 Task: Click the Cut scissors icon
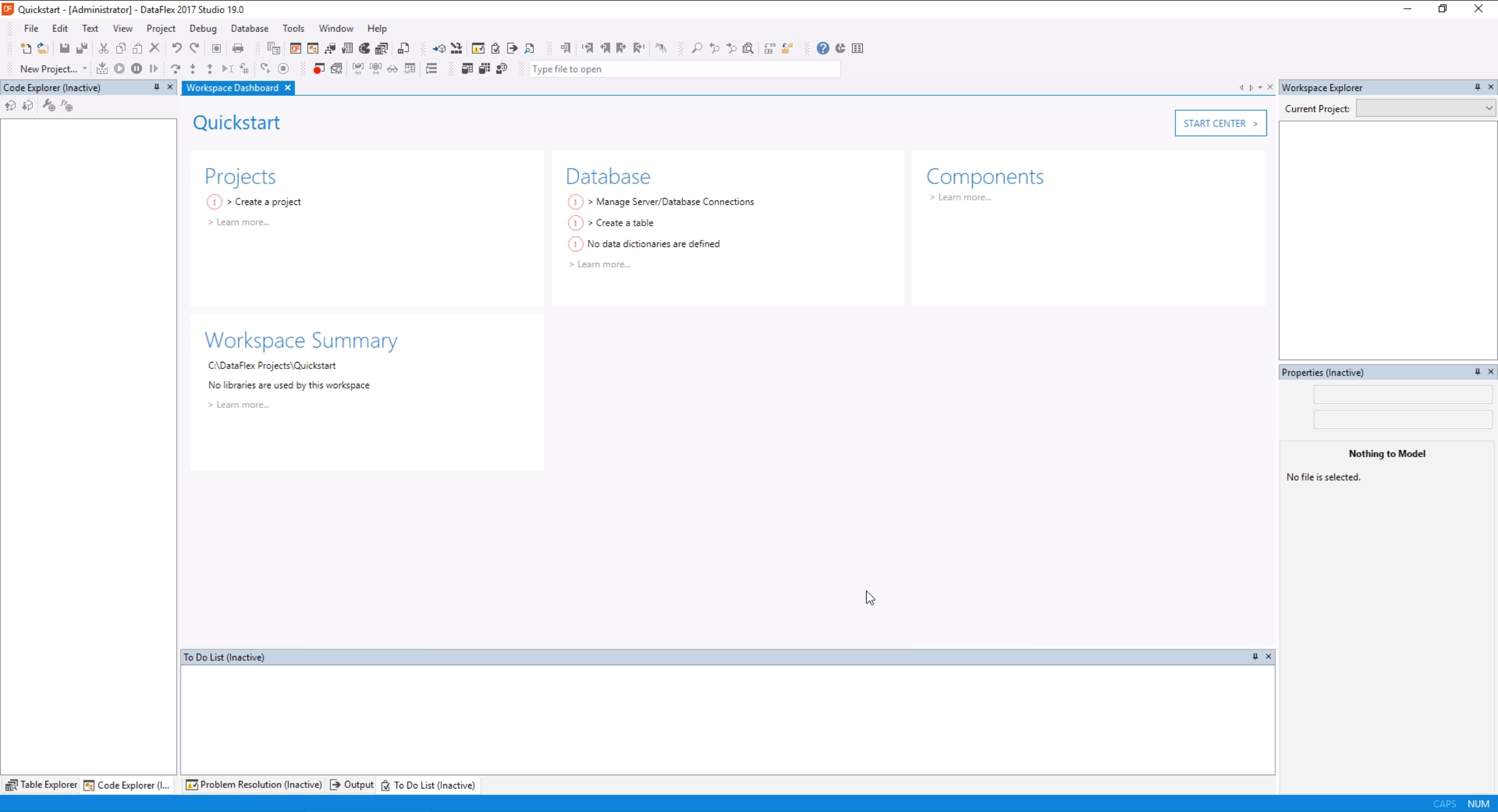point(103,48)
